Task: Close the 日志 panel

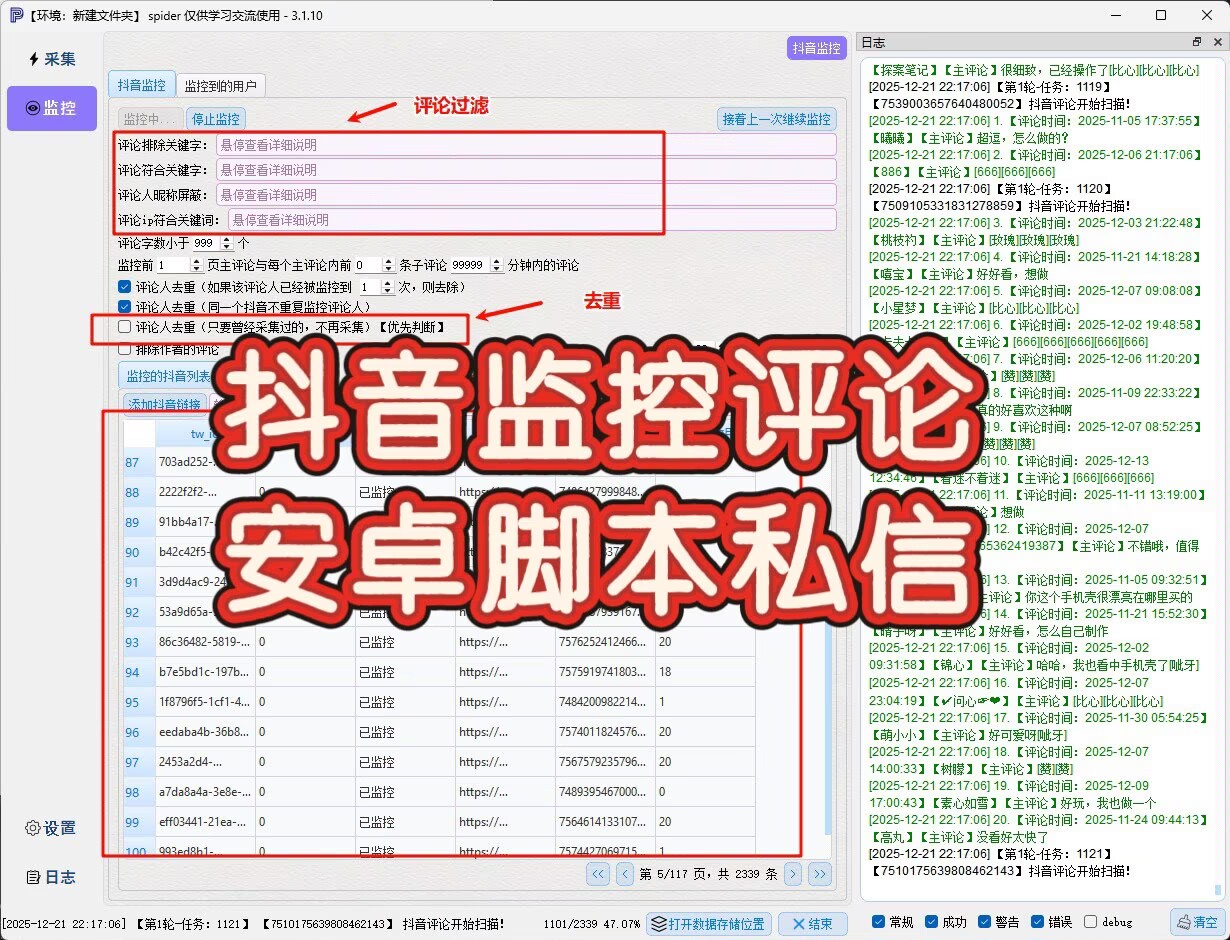Action: [1217, 43]
